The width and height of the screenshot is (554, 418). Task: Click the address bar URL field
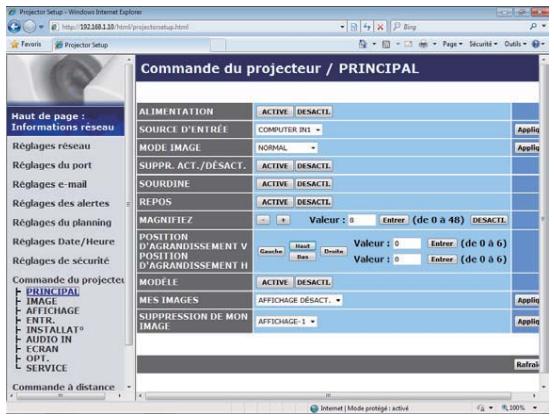point(194,27)
